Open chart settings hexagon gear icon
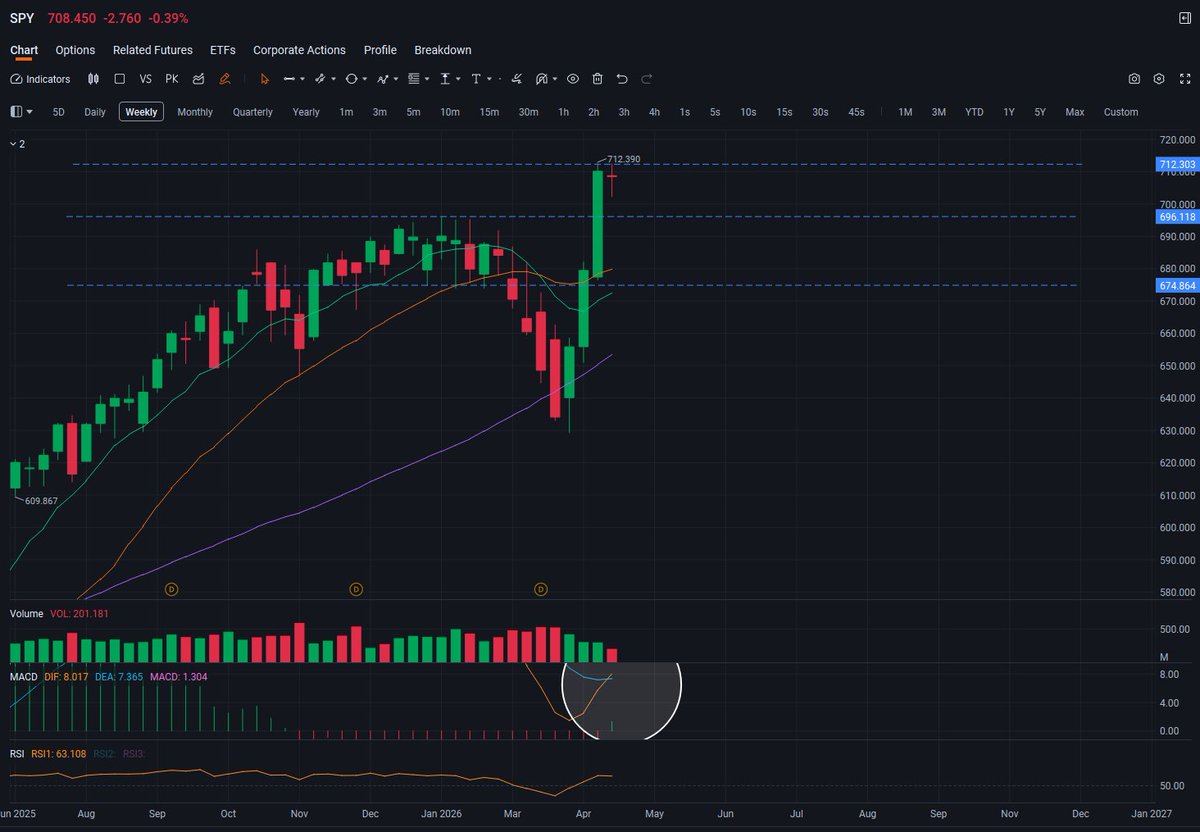Image resolution: width=1200 pixels, height=832 pixels. point(1159,79)
